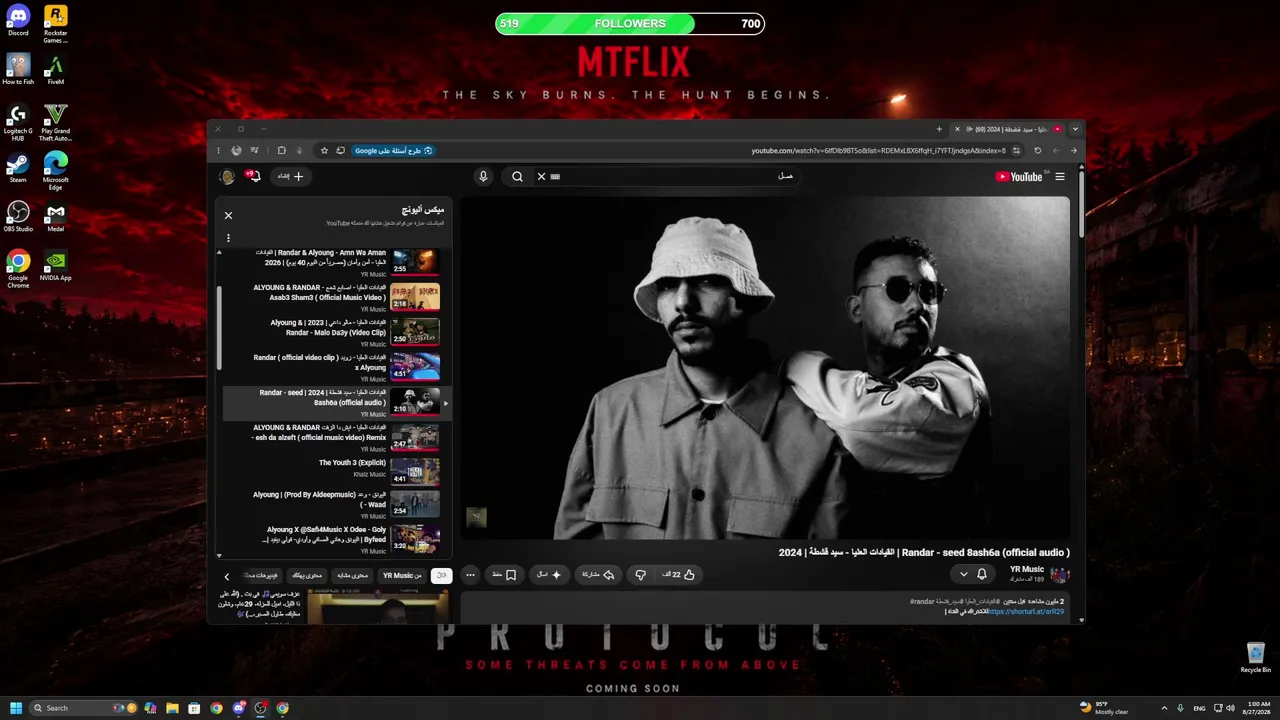Open the Recycle Bin on desktop
The image size is (1280, 720).
pos(1256,657)
